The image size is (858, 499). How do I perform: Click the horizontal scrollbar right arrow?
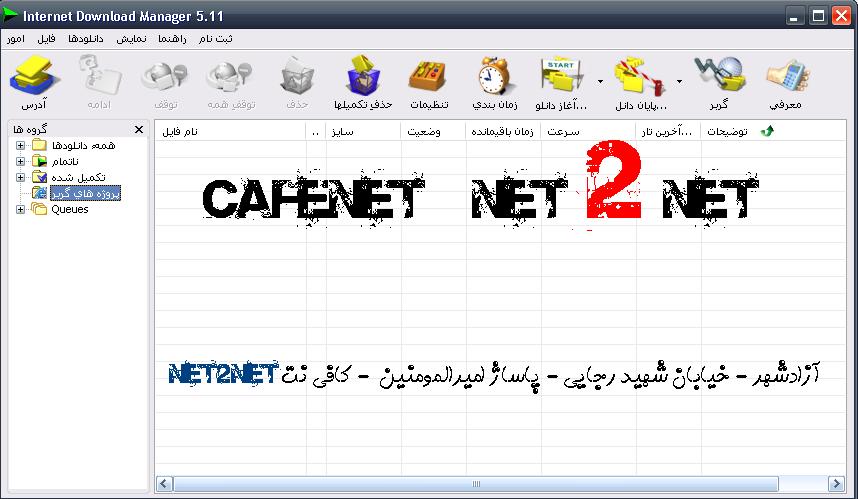(836, 484)
